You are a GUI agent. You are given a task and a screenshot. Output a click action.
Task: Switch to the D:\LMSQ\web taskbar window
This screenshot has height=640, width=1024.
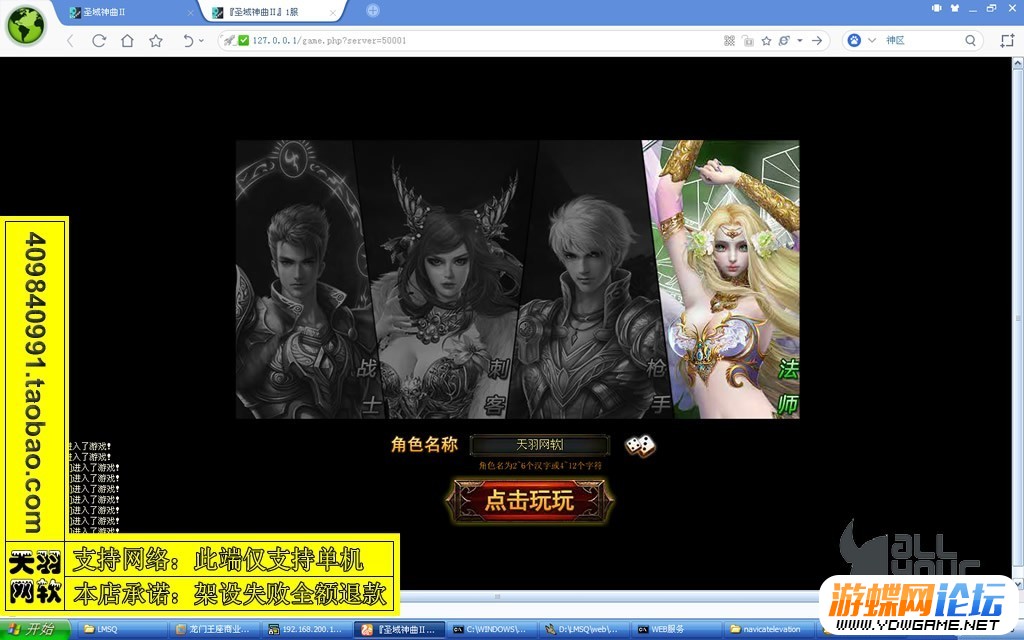coord(585,630)
